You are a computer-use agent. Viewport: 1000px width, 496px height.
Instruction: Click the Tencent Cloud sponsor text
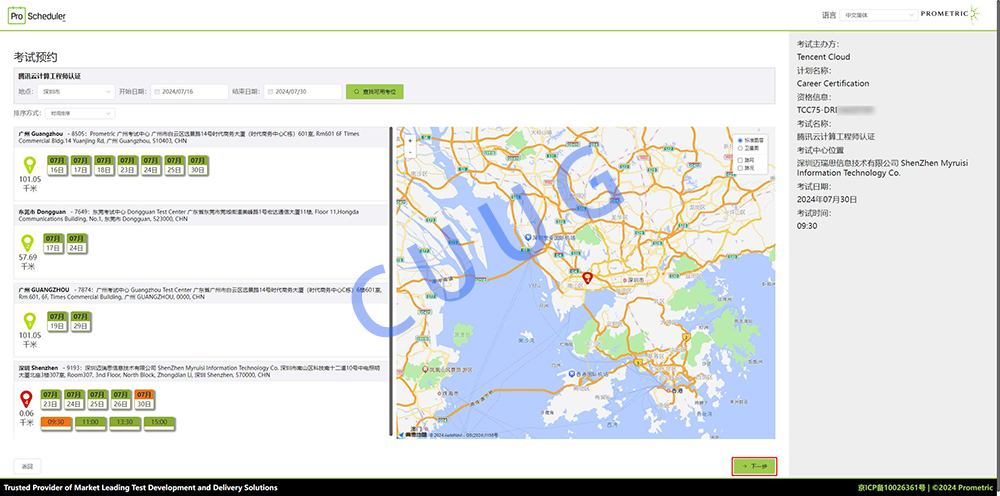(x=823, y=57)
